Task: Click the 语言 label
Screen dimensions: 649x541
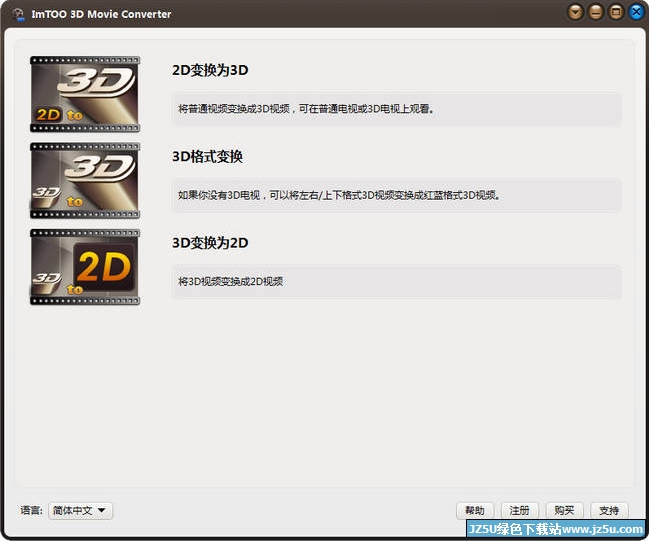Action: 31,510
